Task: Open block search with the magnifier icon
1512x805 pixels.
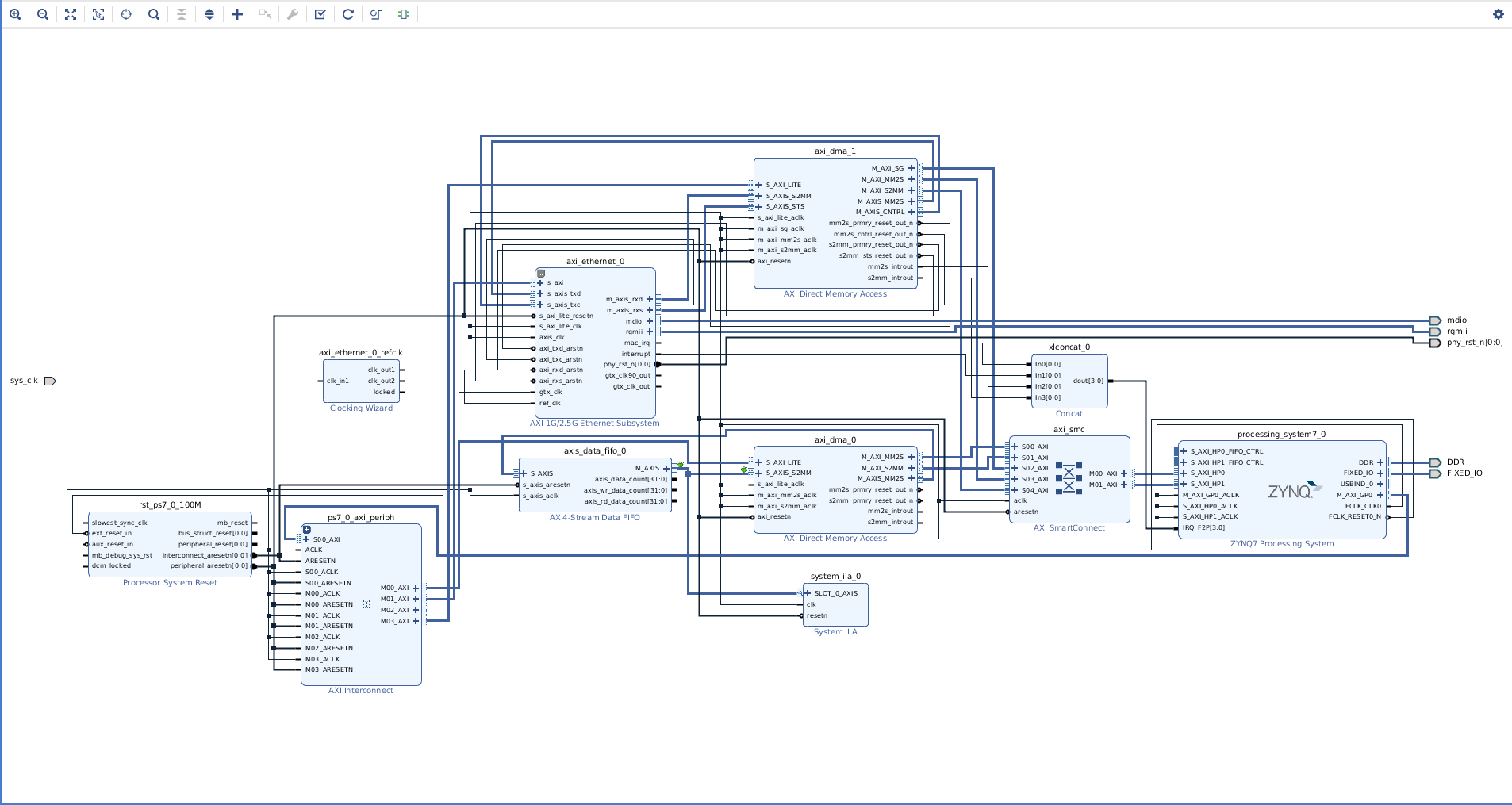Action: (154, 13)
